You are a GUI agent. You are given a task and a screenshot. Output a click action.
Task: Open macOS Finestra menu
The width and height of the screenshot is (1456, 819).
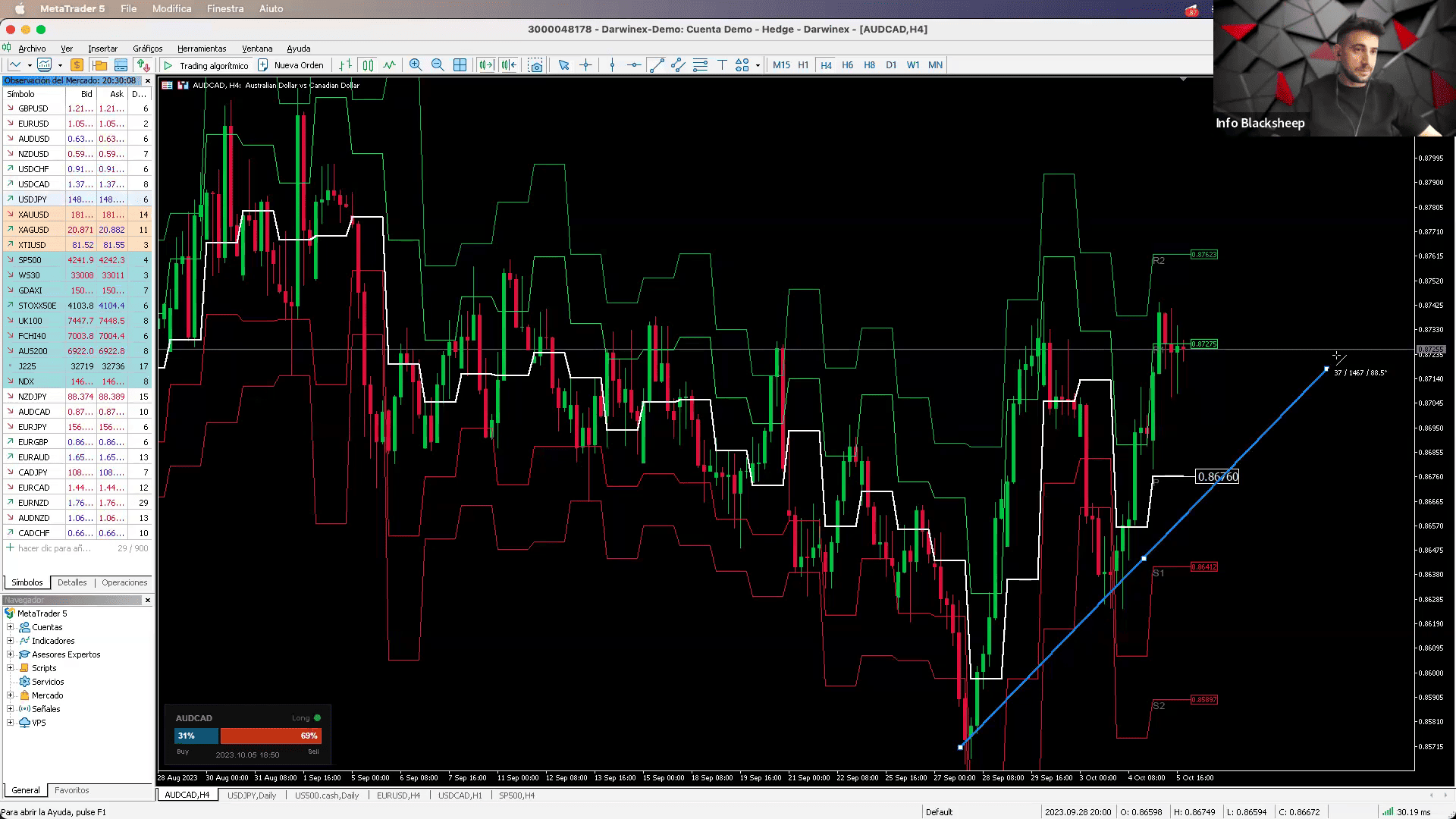[225, 9]
